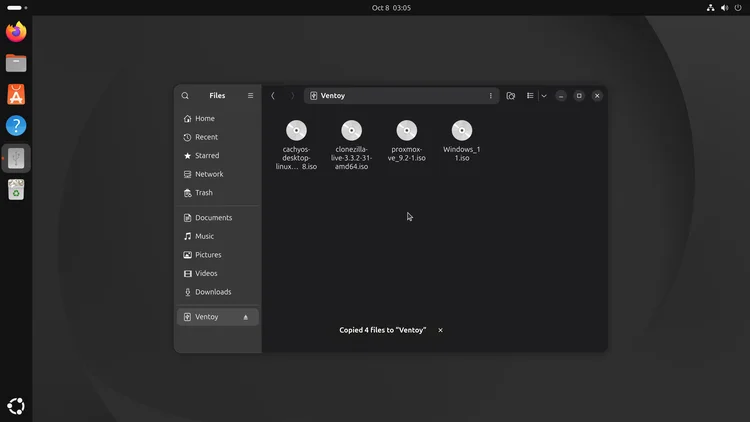750x422 pixels.
Task: Open Files app from the dock
Action: pos(16,63)
